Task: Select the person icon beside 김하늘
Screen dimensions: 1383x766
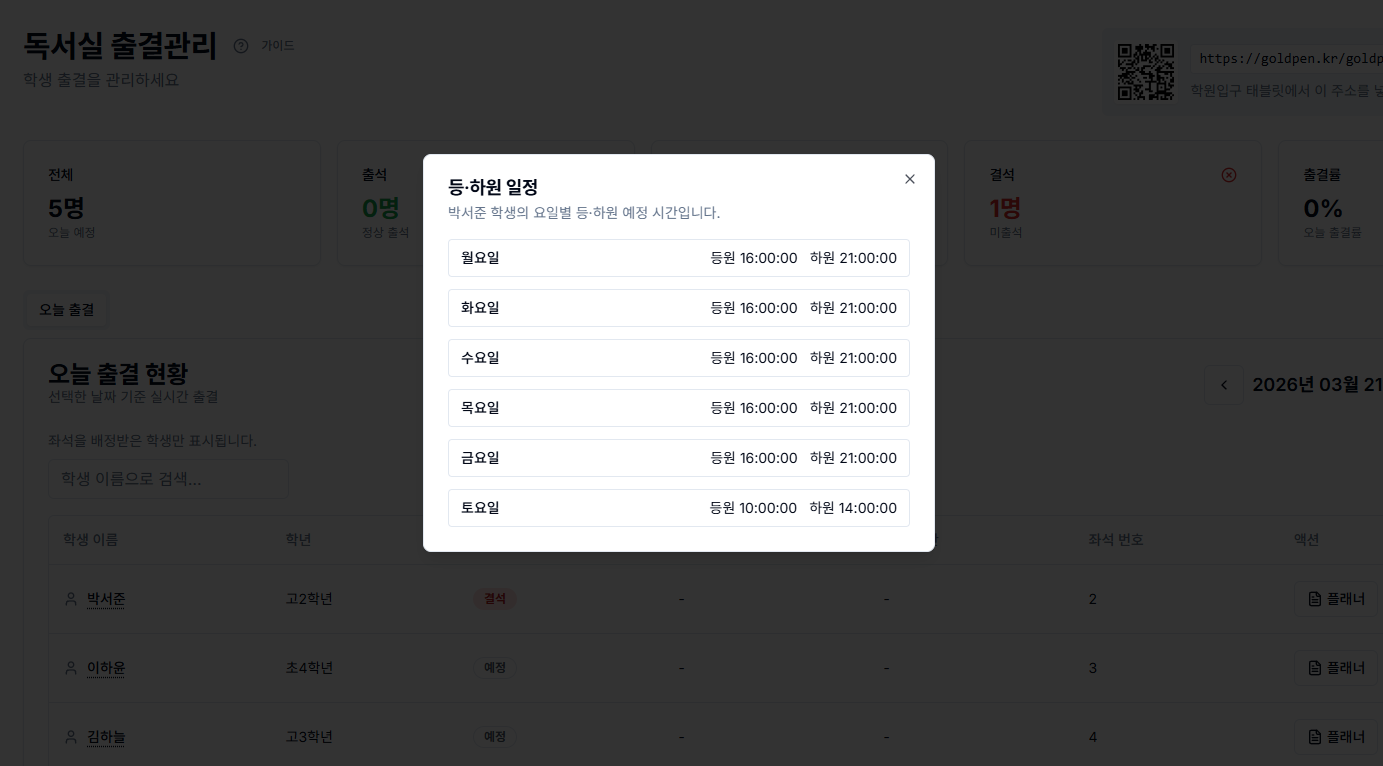Action: pyautogui.click(x=70, y=737)
